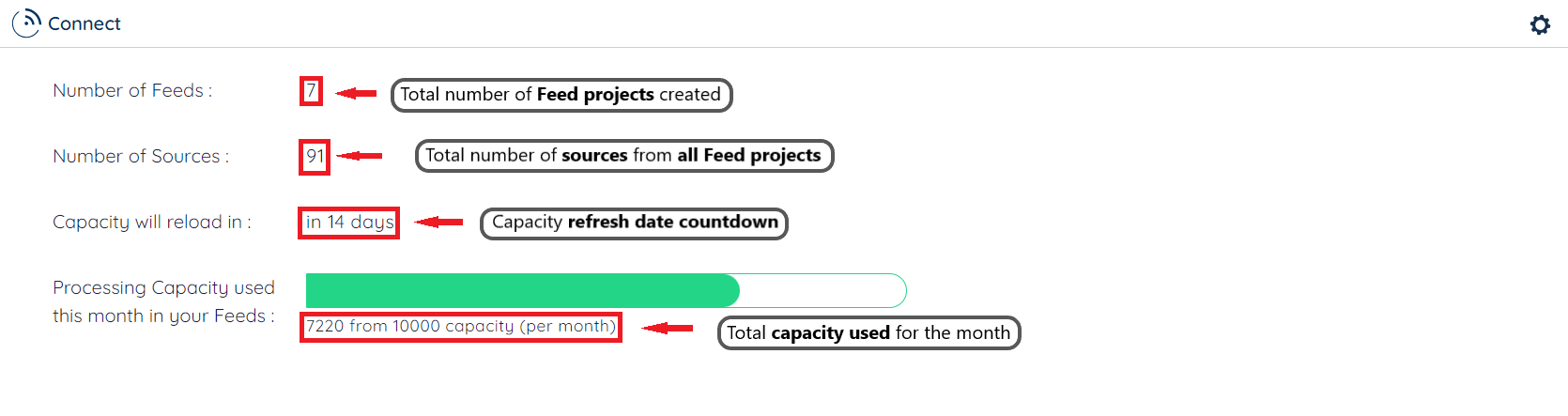Click the "Processing Capacity used" label
This screenshot has height=416, width=1568.
(163, 287)
